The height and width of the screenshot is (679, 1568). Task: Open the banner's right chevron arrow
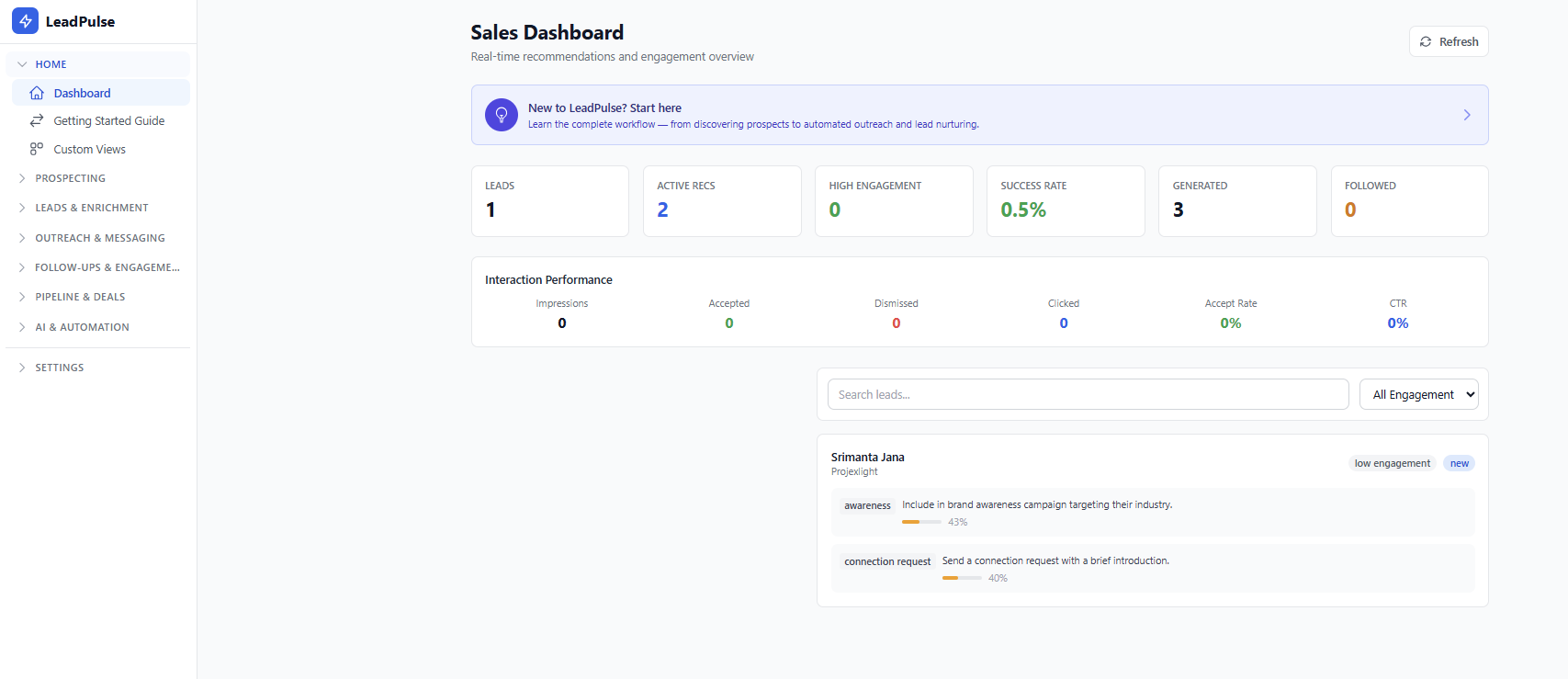click(1467, 115)
